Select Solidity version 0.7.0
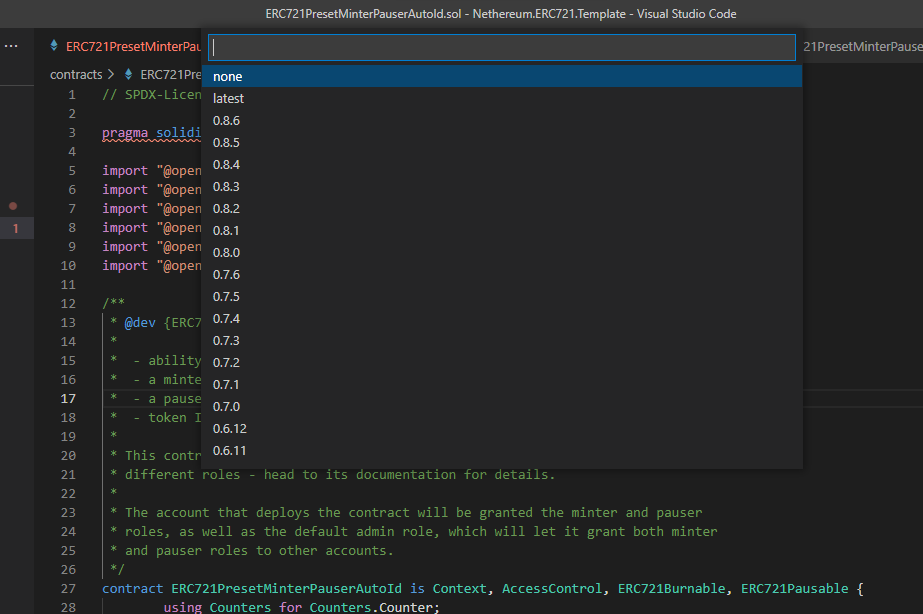Screen dimensions: 923x614 point(502,406)
